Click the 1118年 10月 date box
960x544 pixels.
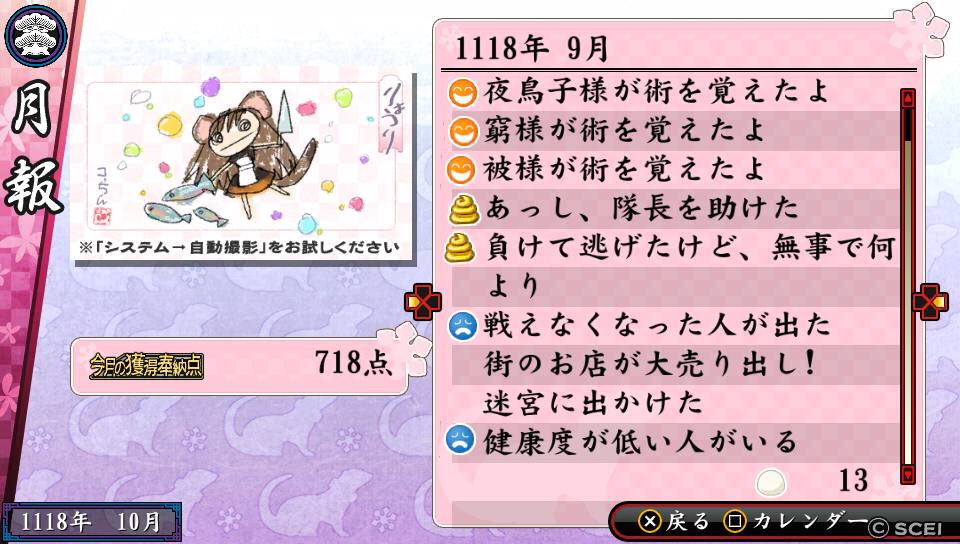91,522
